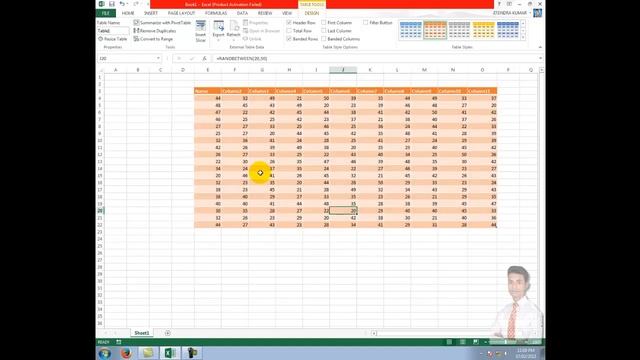640x360 pixels.
Task: Adjust the zoom slider in status bar
Action: pyautogui.click(x=505, y=342)
